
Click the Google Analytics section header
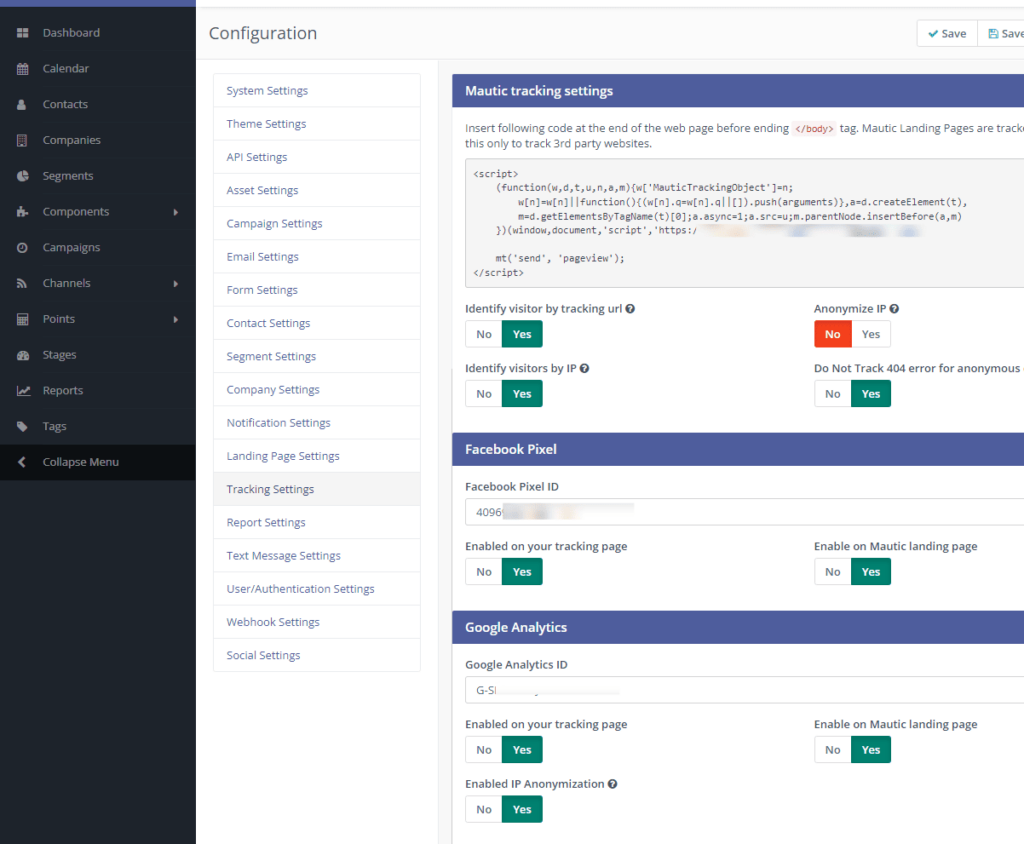pos(738,628)
